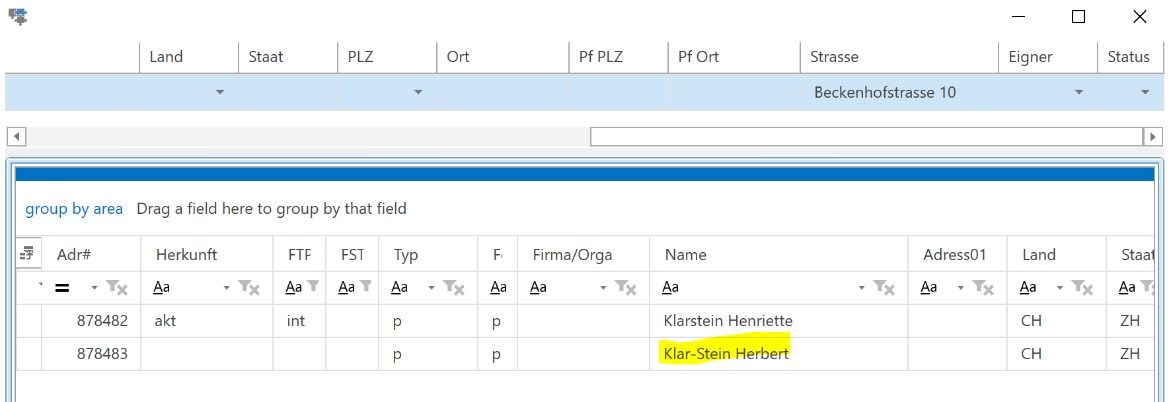The height and width of the screenshot is (402, 1171).
Task: Click the 'group by area' link
Action: pos(74,209)
